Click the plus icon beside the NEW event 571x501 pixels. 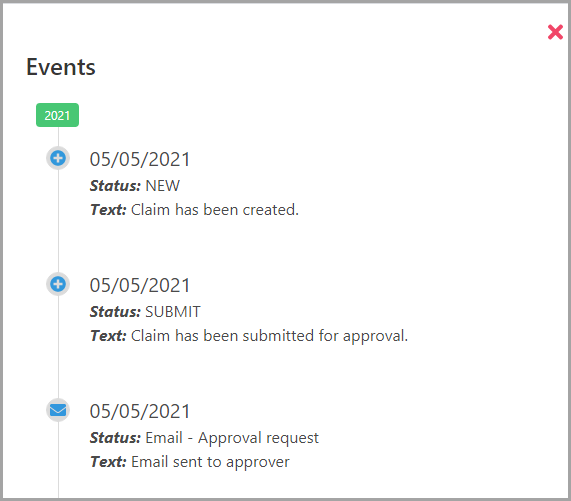(58, 158)
